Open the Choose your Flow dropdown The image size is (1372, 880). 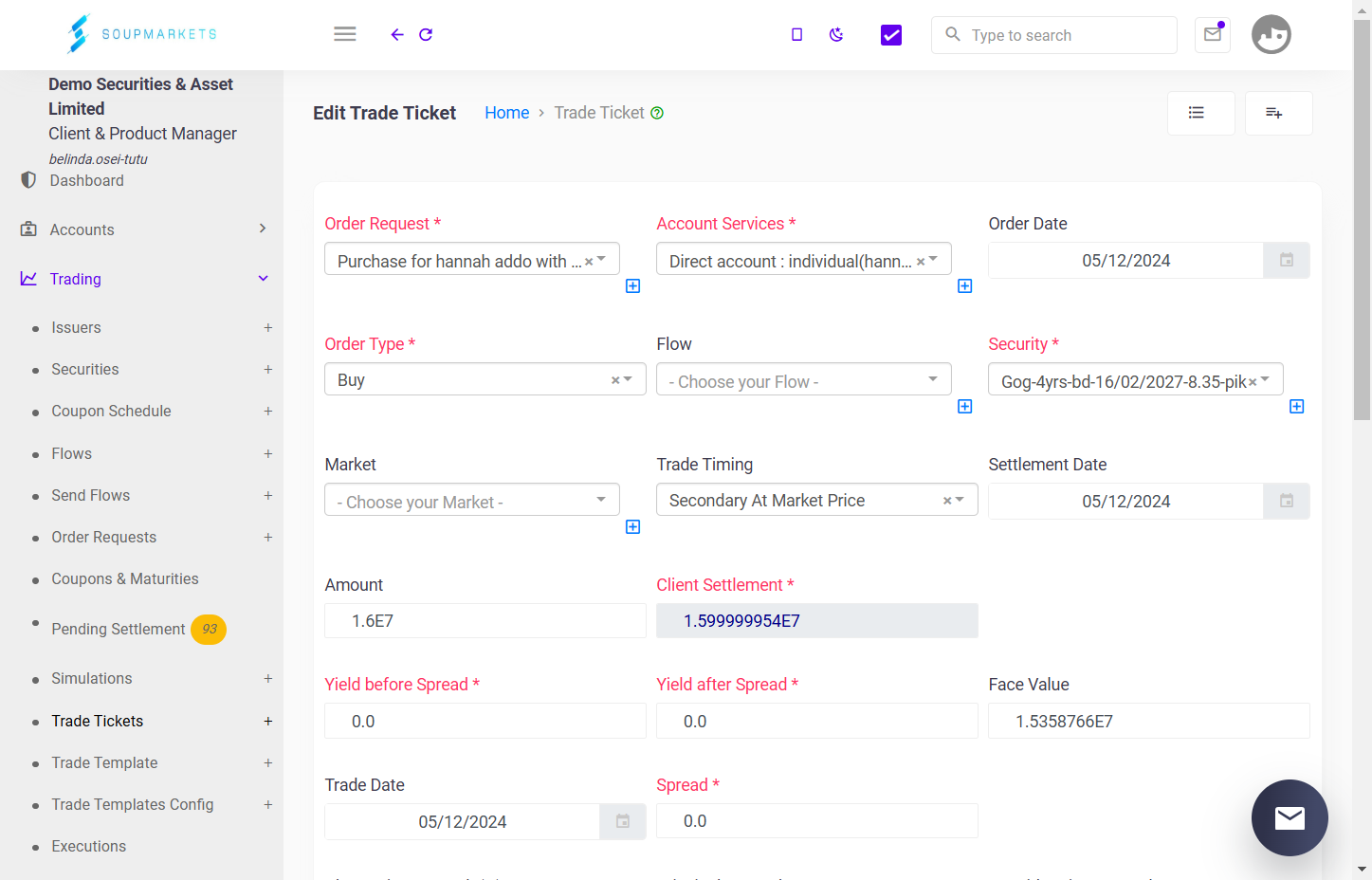(804, 379)
